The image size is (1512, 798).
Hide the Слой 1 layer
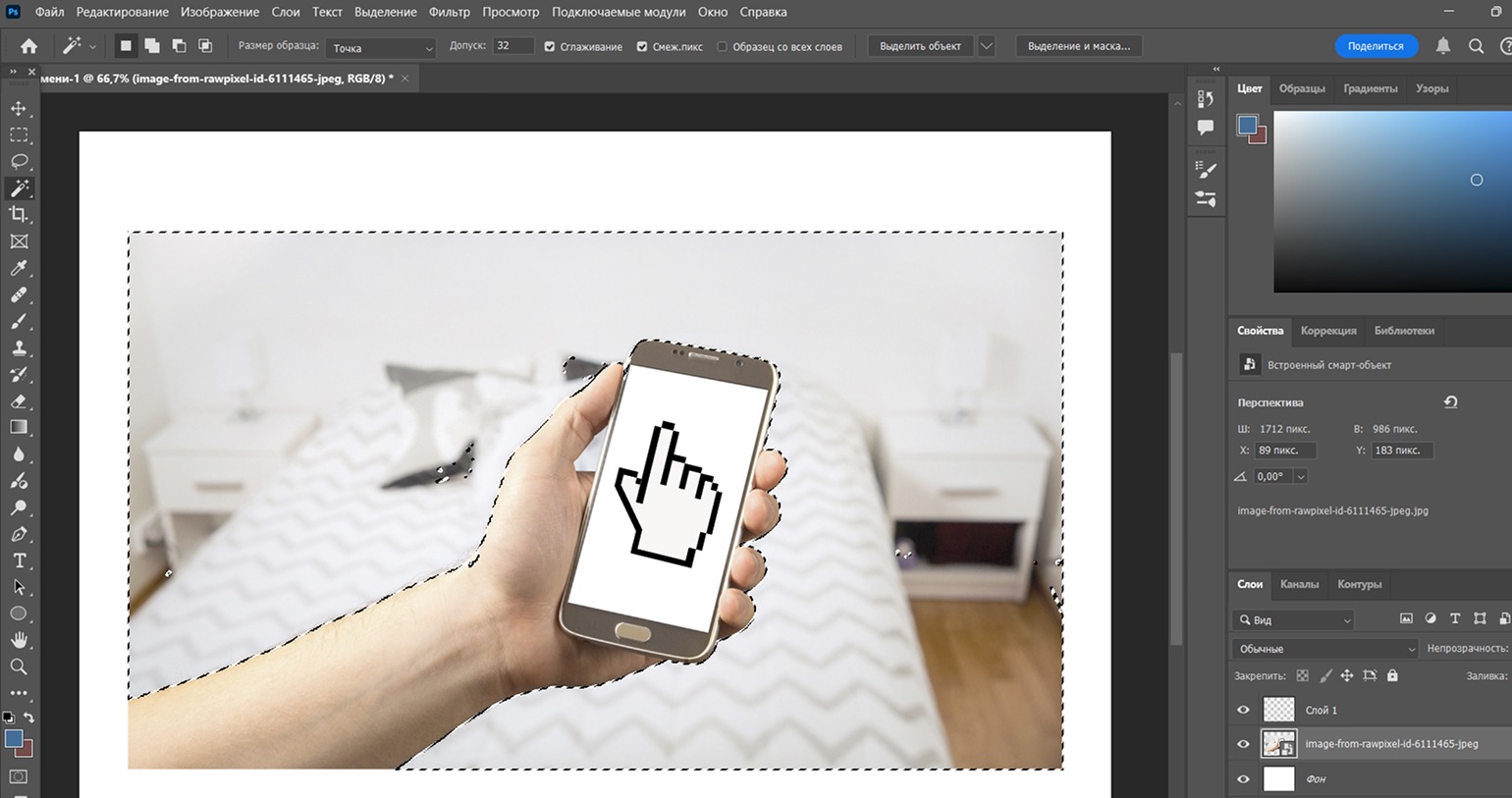(1243, 710)
